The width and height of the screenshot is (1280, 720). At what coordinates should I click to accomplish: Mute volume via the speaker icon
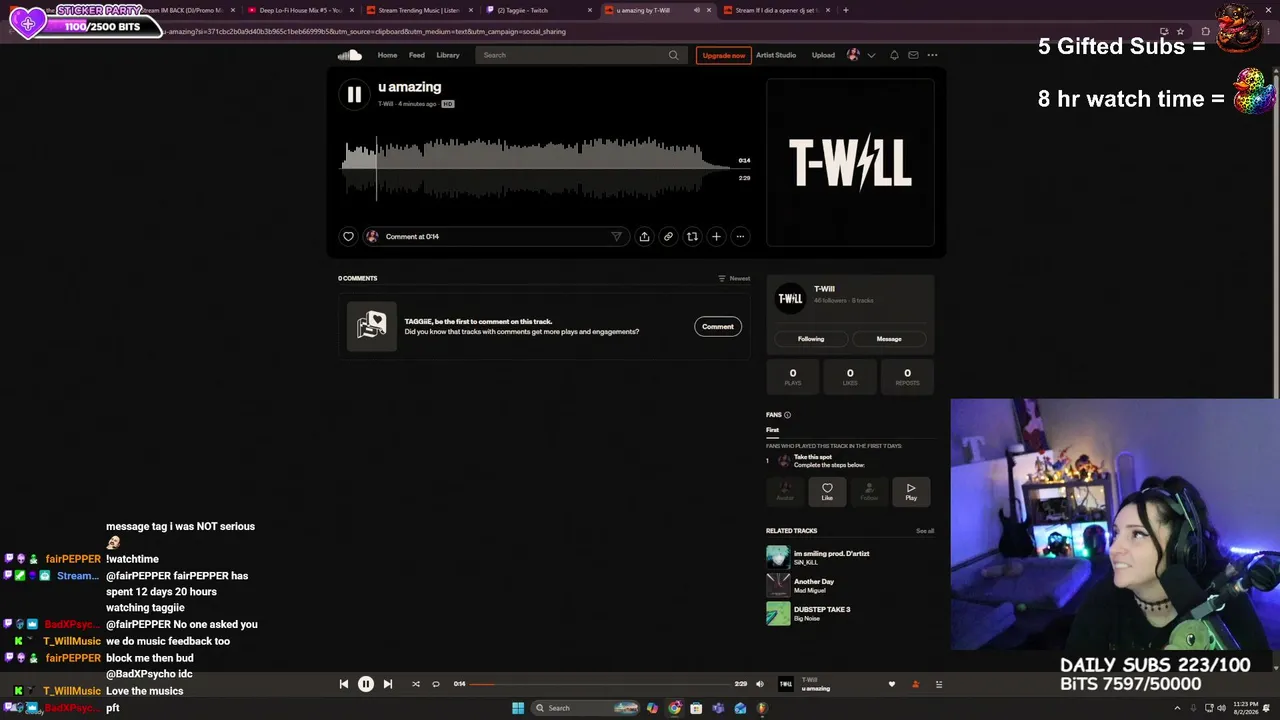[759, 684]
